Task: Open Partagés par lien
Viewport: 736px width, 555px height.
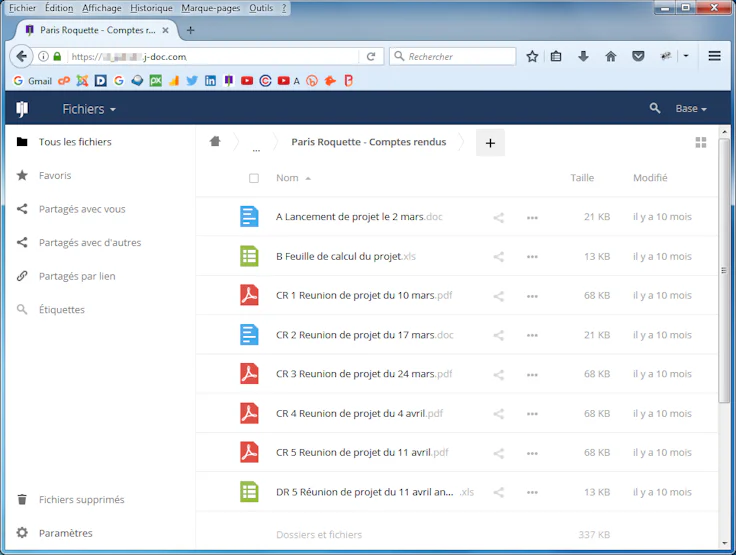Action: (77, 276)
